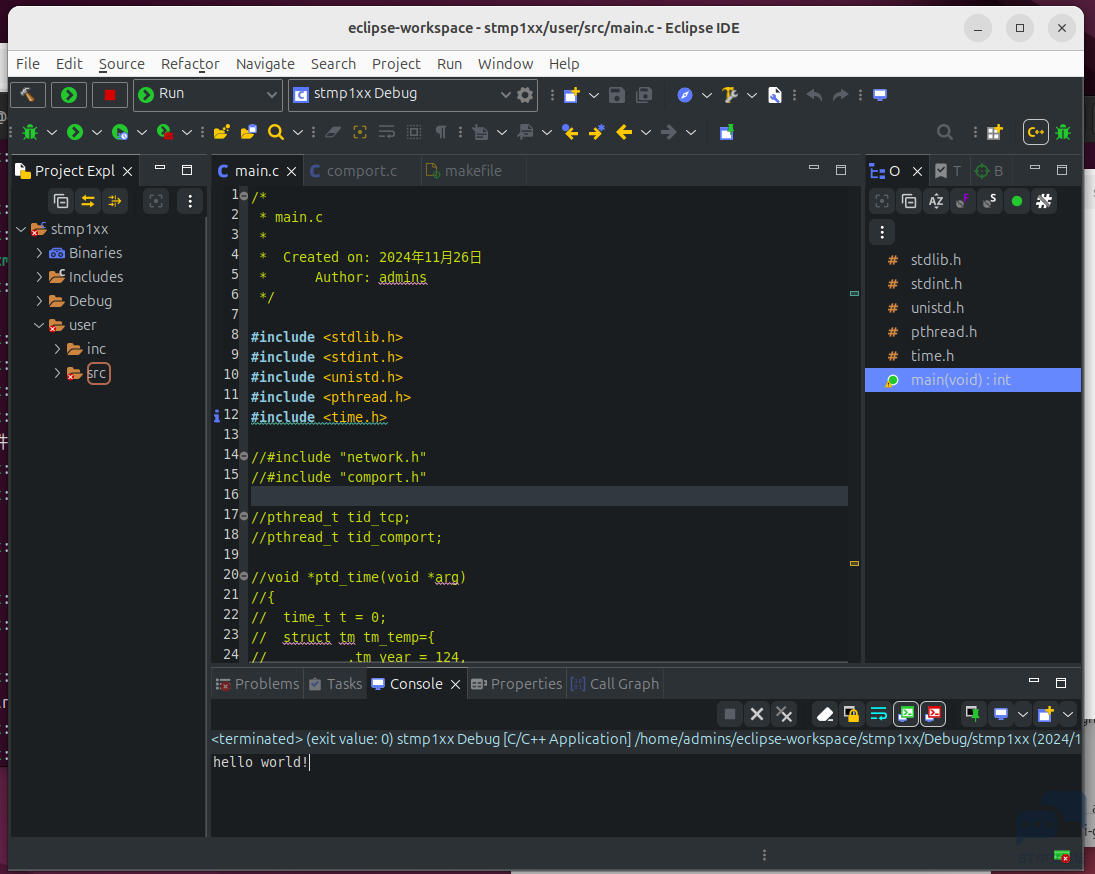
Task: Click Remove Launch X icon in console
Action: coord(757,714)
